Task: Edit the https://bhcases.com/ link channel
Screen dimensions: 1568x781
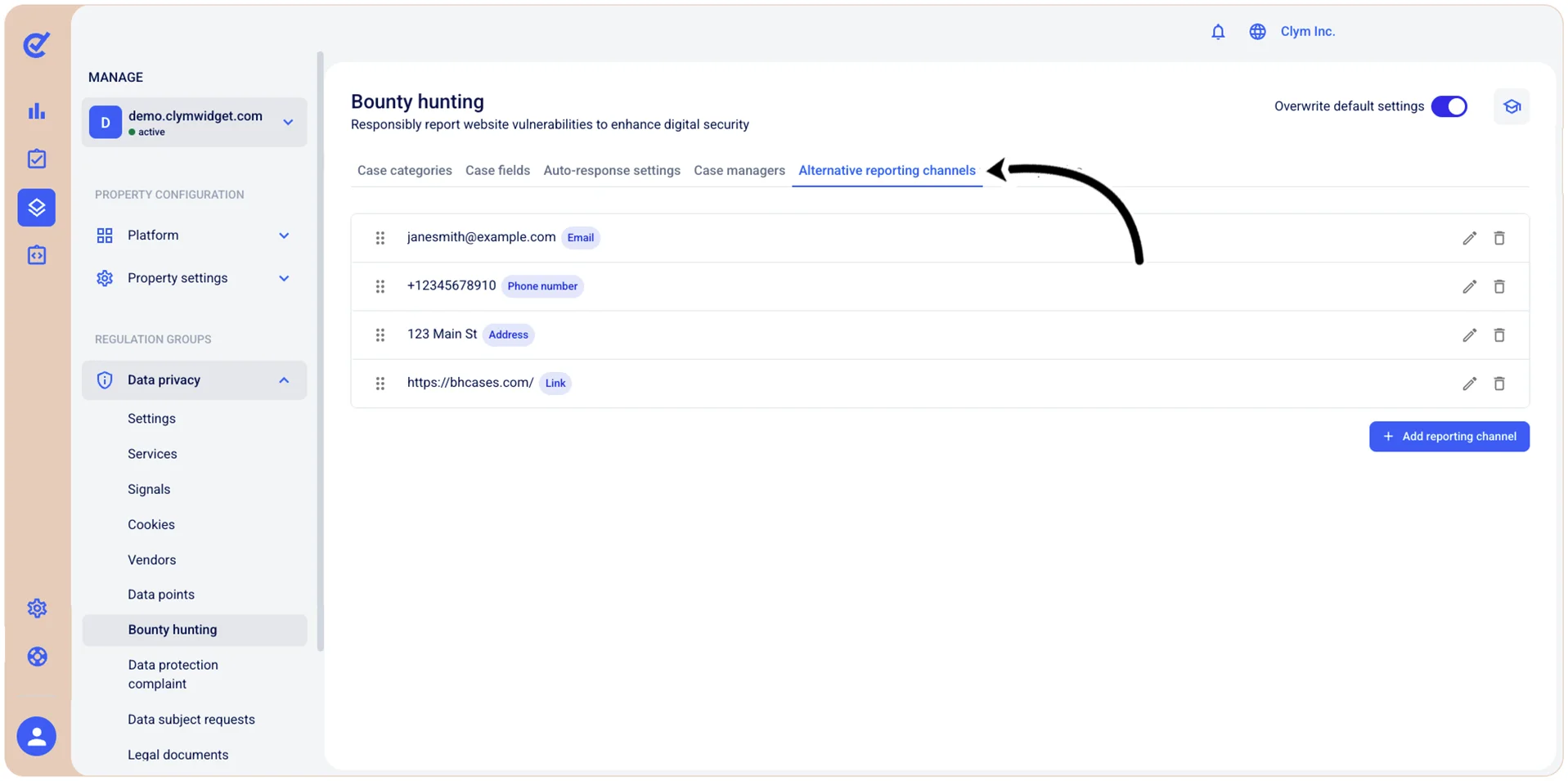Action: click(x=1470, y=384)
